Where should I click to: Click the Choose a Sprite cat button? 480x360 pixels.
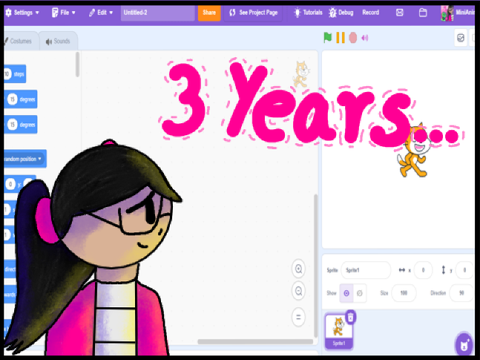pos(464,345)
